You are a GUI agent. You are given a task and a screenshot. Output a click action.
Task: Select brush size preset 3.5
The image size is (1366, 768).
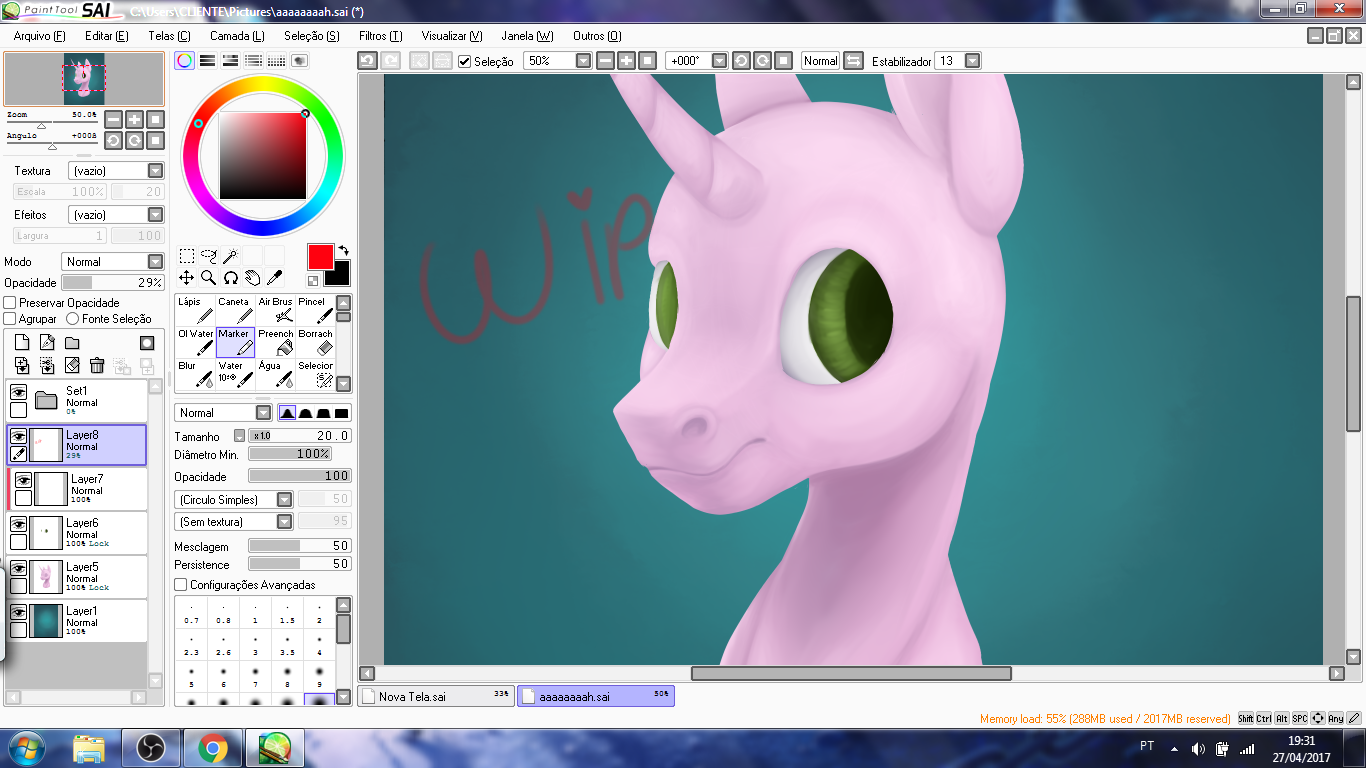pos(287,646)
